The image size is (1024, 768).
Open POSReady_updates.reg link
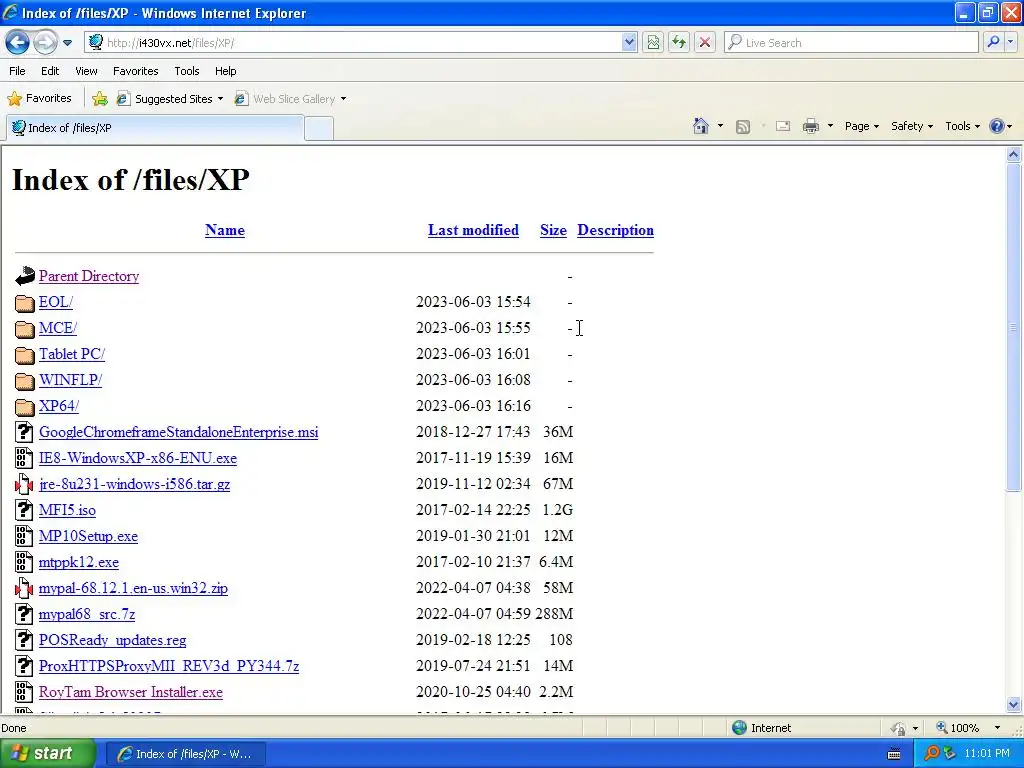click(x=112, y=640)
